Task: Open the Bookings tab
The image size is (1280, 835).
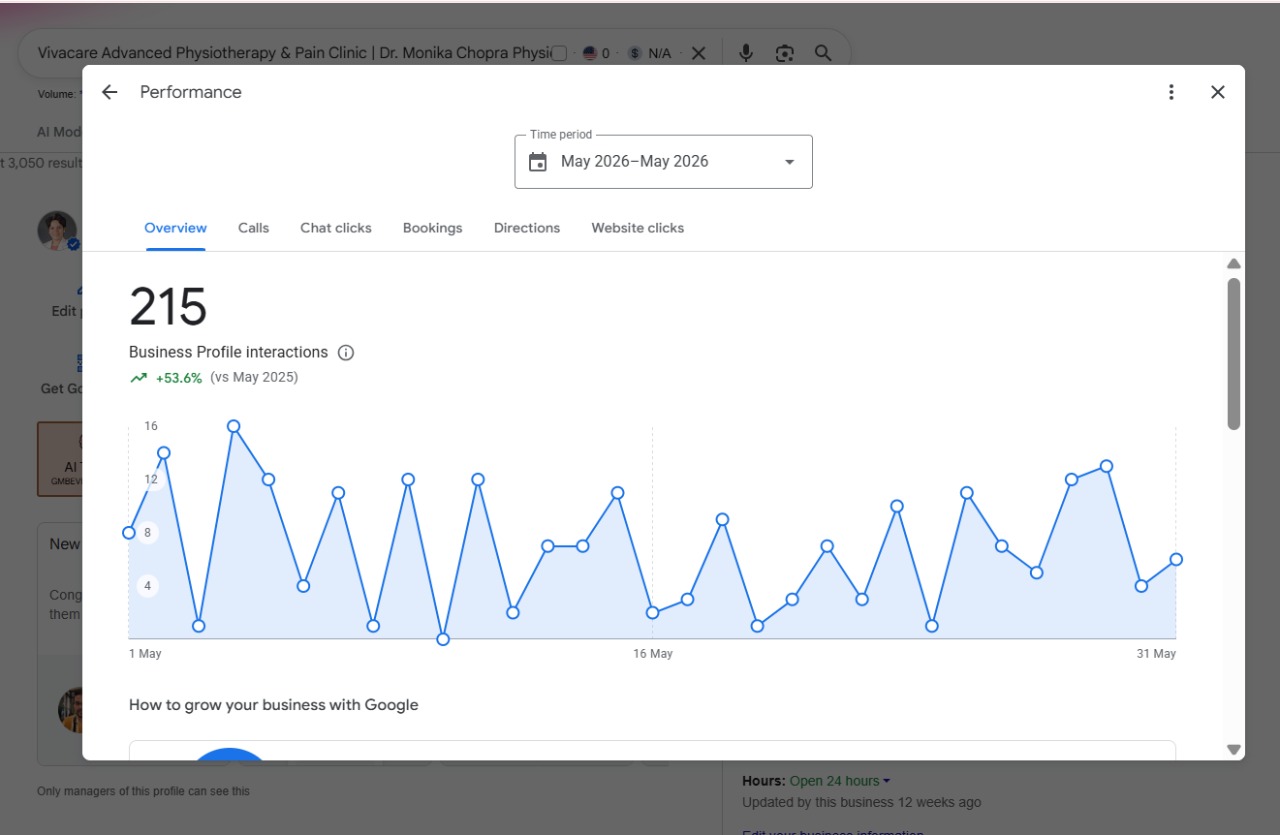Action: pos(433,228)
